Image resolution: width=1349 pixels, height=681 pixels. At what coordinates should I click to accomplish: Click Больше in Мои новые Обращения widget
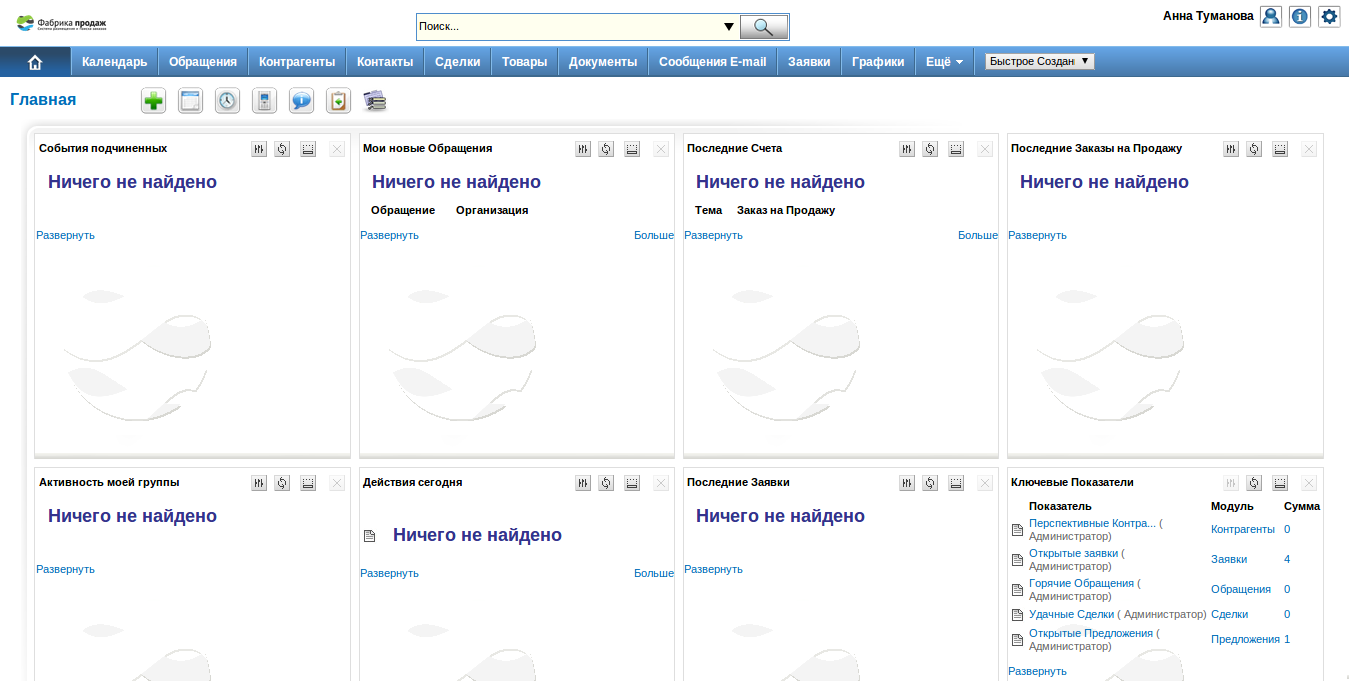654,235
